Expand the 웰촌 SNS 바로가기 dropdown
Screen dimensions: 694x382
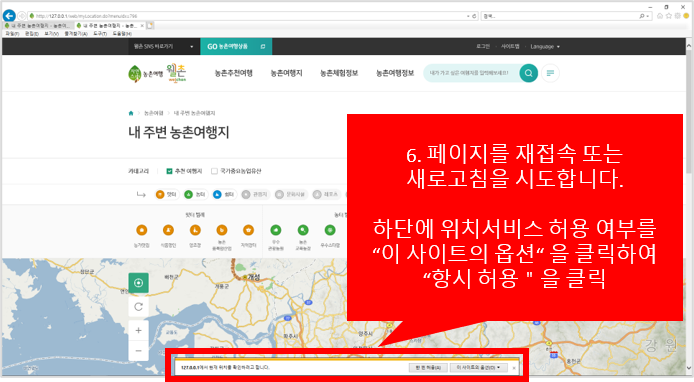click(x=164, y=46)
